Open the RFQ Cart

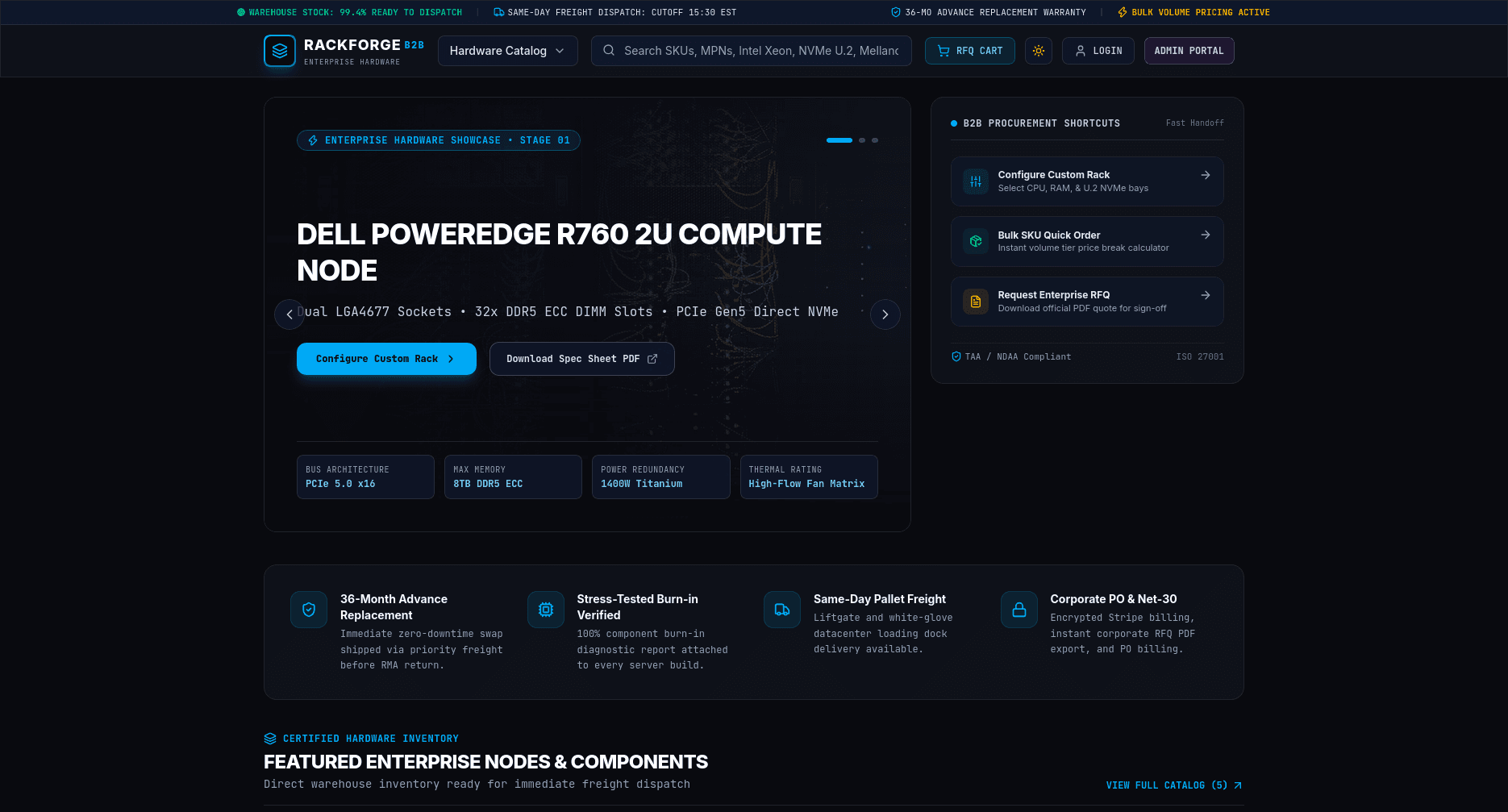(970, 51)
